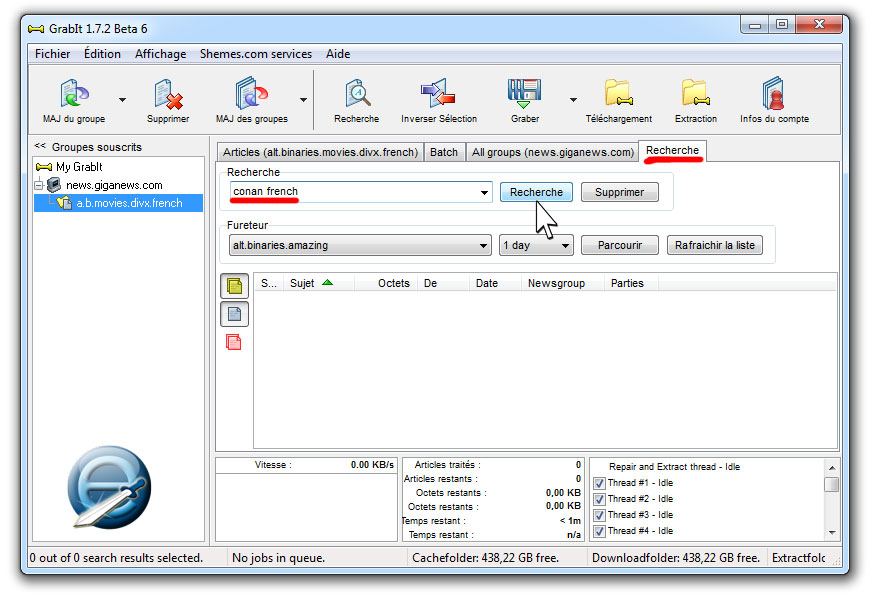Click the yellow stacked pages view icon
The width and height of the screenshot is (871, 593).
234,286
